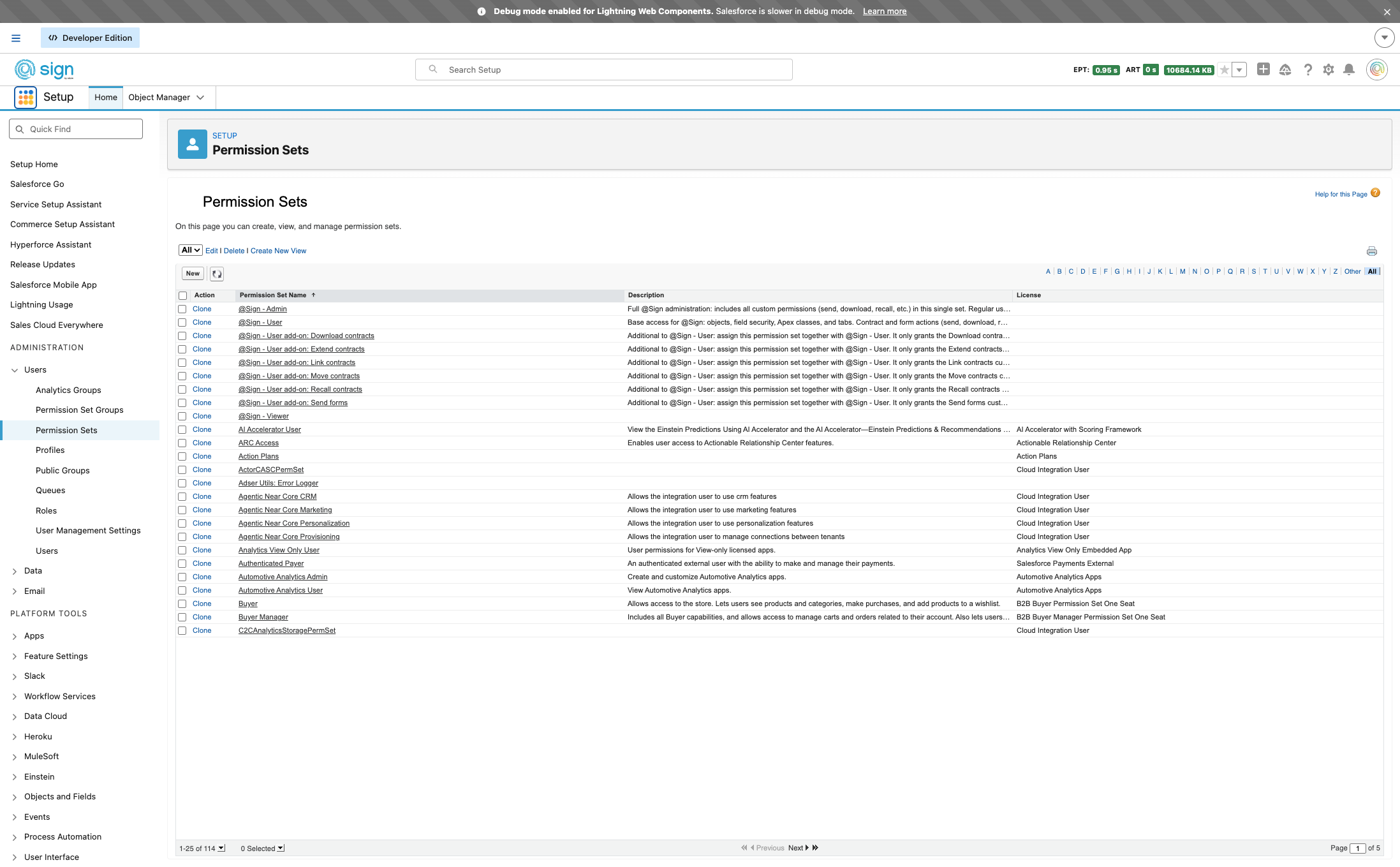Viewport: 1400px width, 867px height.
Task: Switch to the Object Manager tab
Action: click(x=159, y=98)
